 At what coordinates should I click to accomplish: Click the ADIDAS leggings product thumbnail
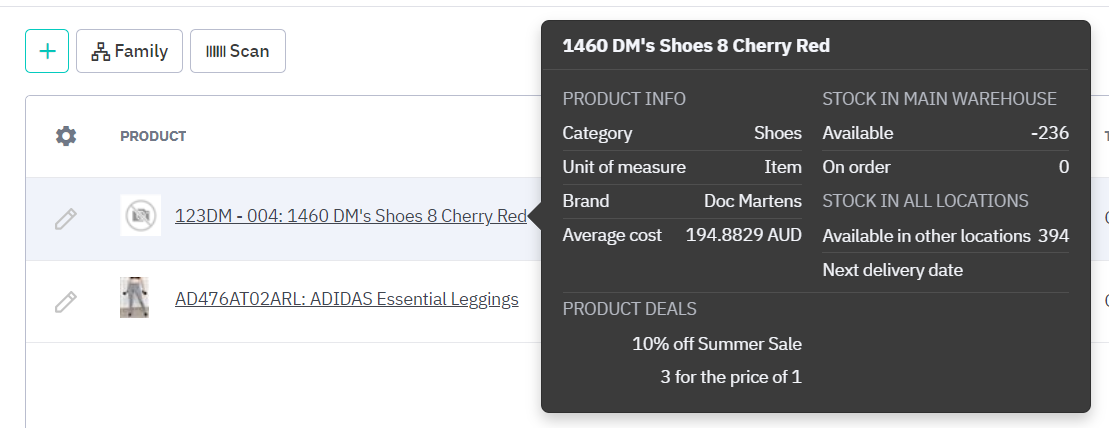(134, 298)
